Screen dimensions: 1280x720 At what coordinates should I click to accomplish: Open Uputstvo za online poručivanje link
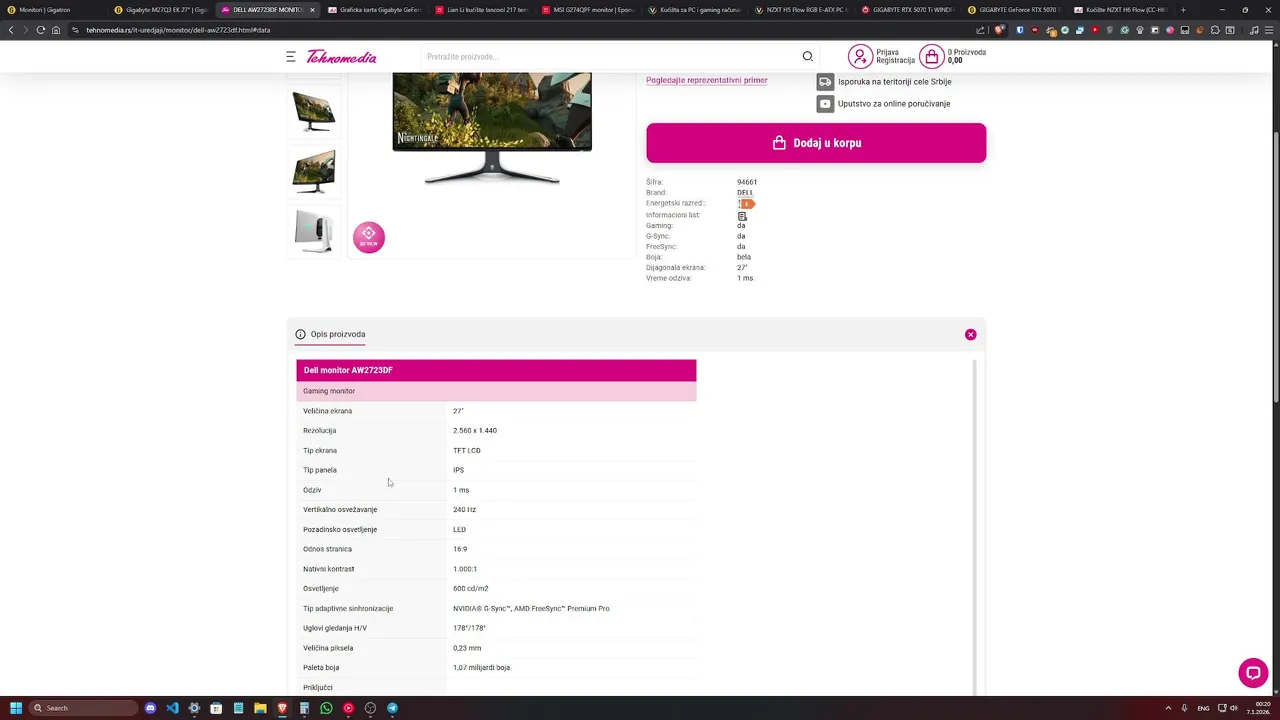click(x=894, y=104)
